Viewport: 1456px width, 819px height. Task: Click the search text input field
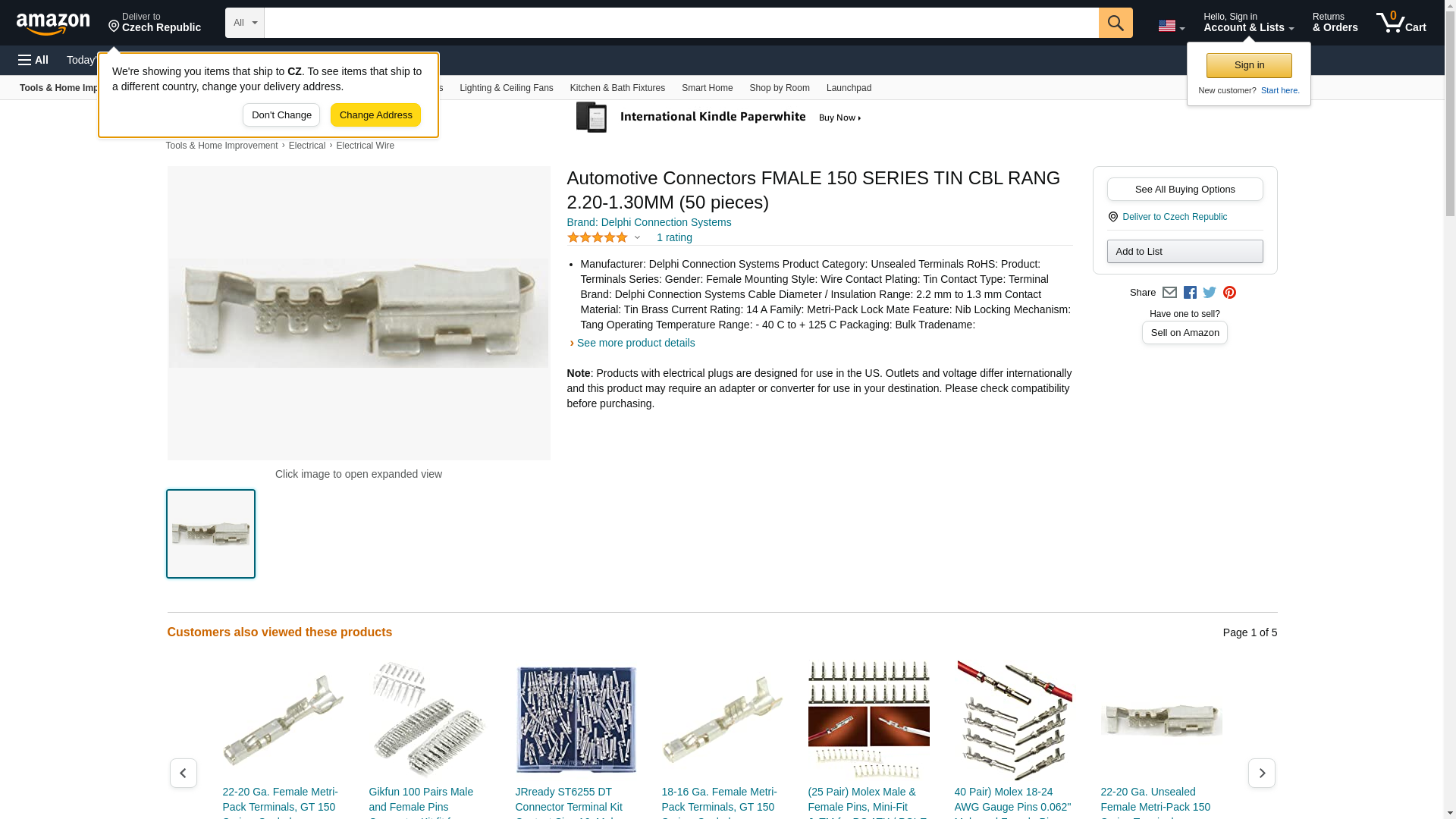tap(681, 23)
